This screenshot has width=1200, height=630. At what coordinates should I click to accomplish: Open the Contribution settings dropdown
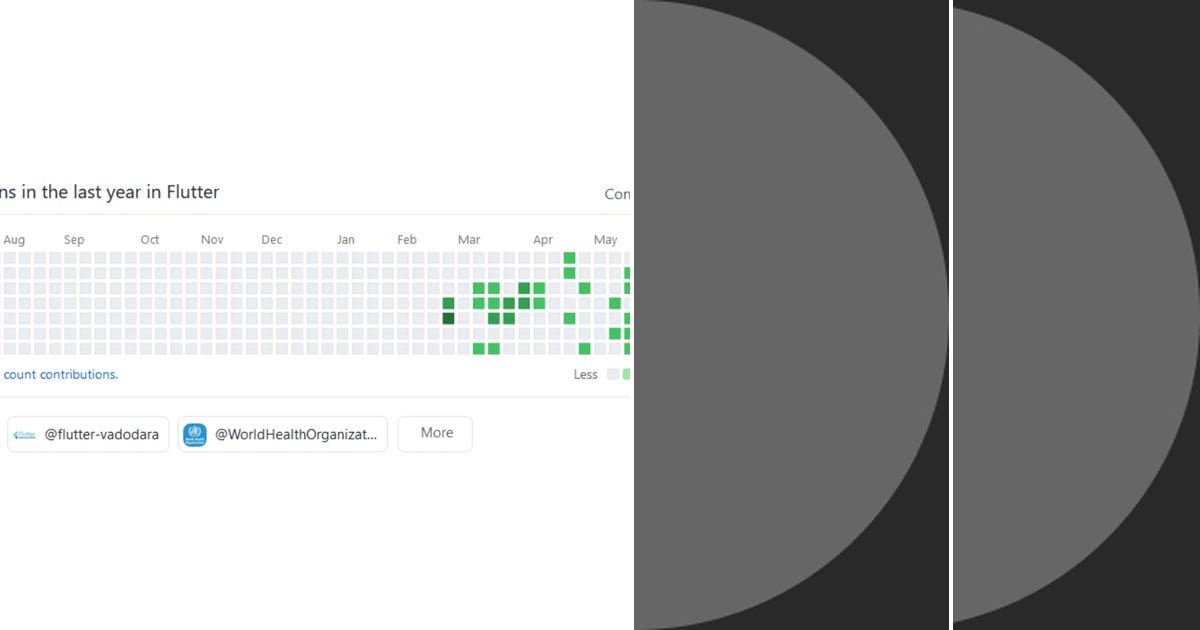[618, 193]
